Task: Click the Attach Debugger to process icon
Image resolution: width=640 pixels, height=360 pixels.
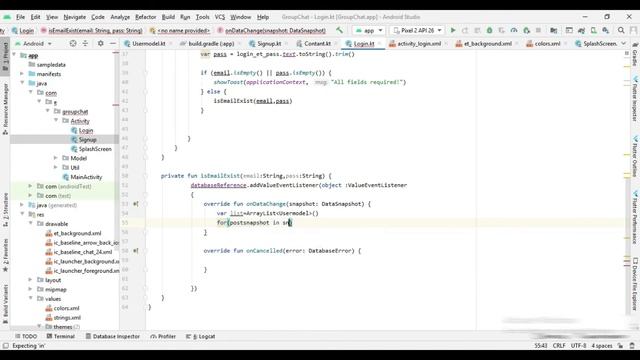Action: 527,30
